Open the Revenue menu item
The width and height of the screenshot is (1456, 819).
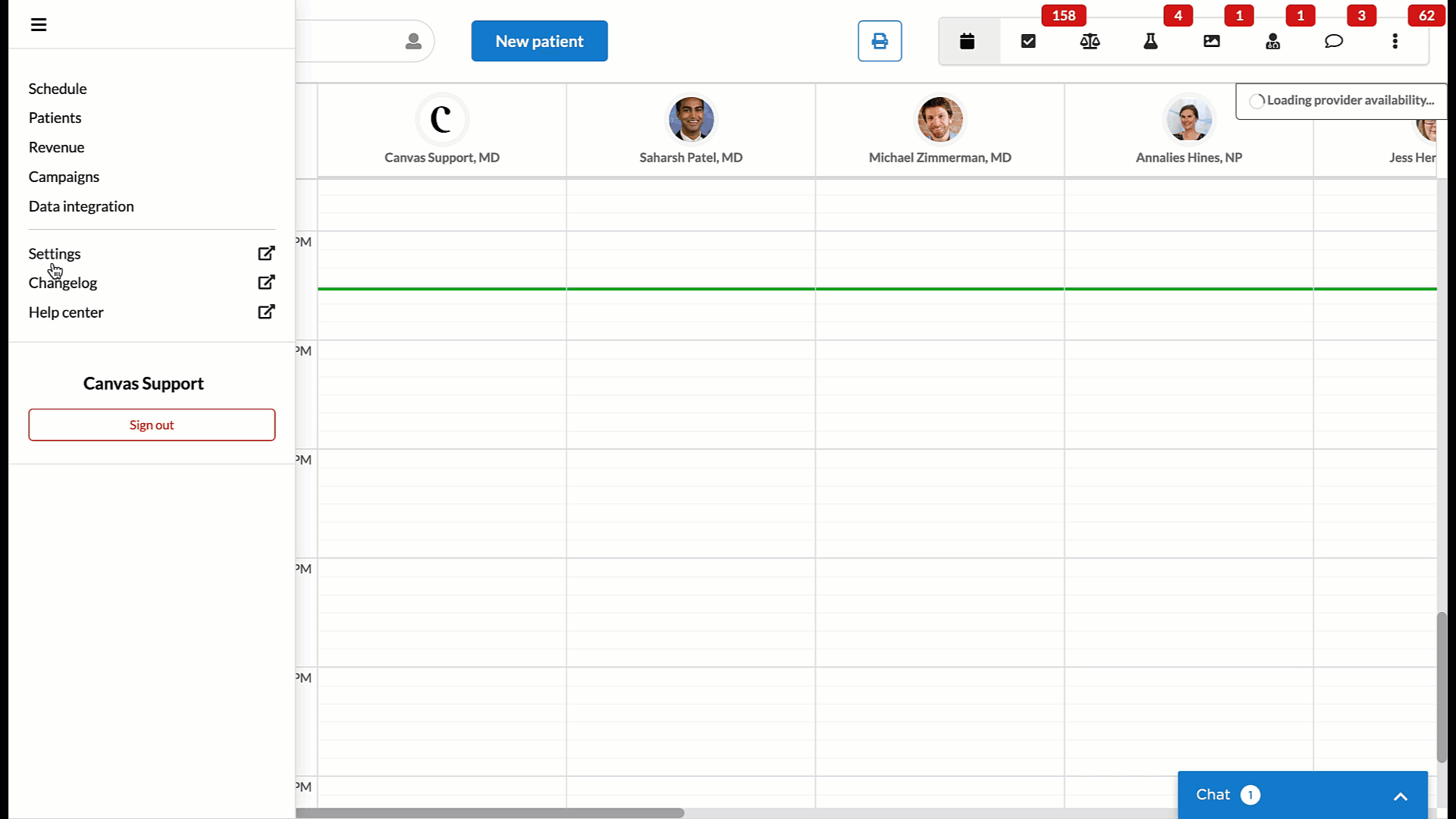coord(56,147)
